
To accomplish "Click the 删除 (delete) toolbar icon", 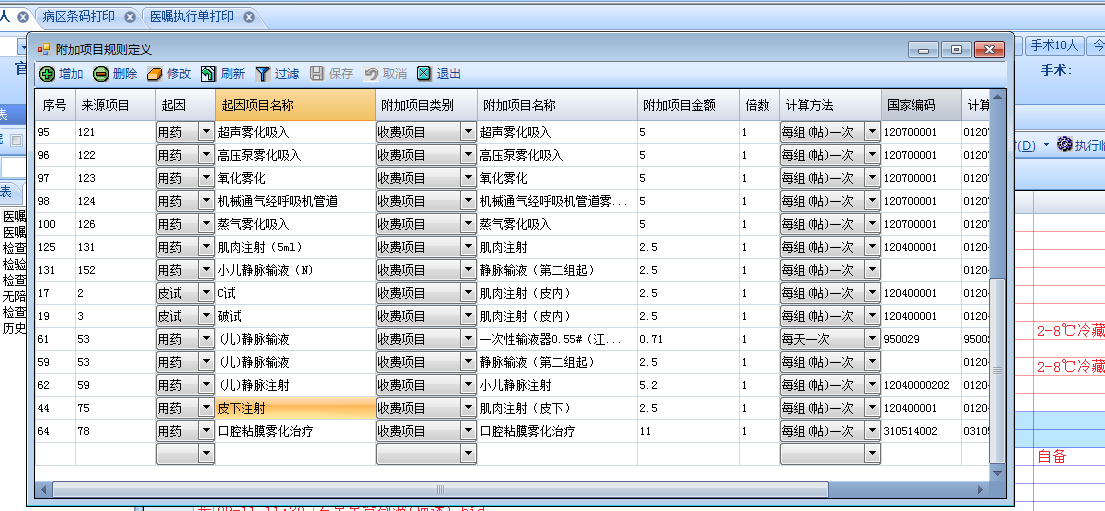I will point(101,73).
